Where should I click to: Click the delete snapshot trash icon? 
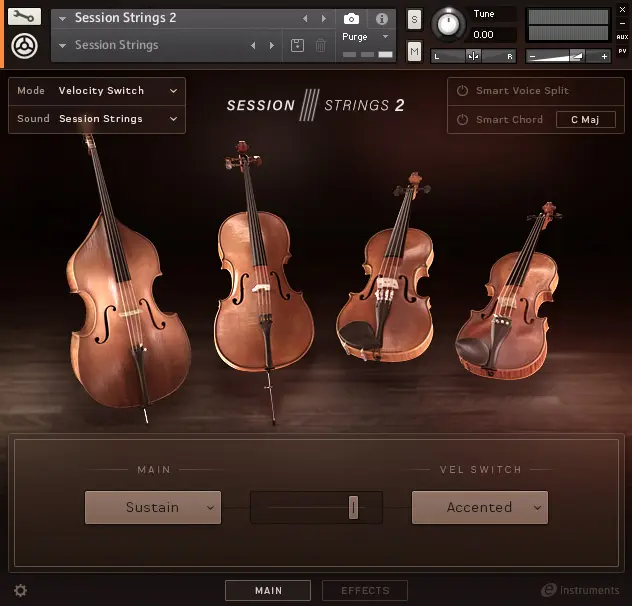(x=320, y=45)
